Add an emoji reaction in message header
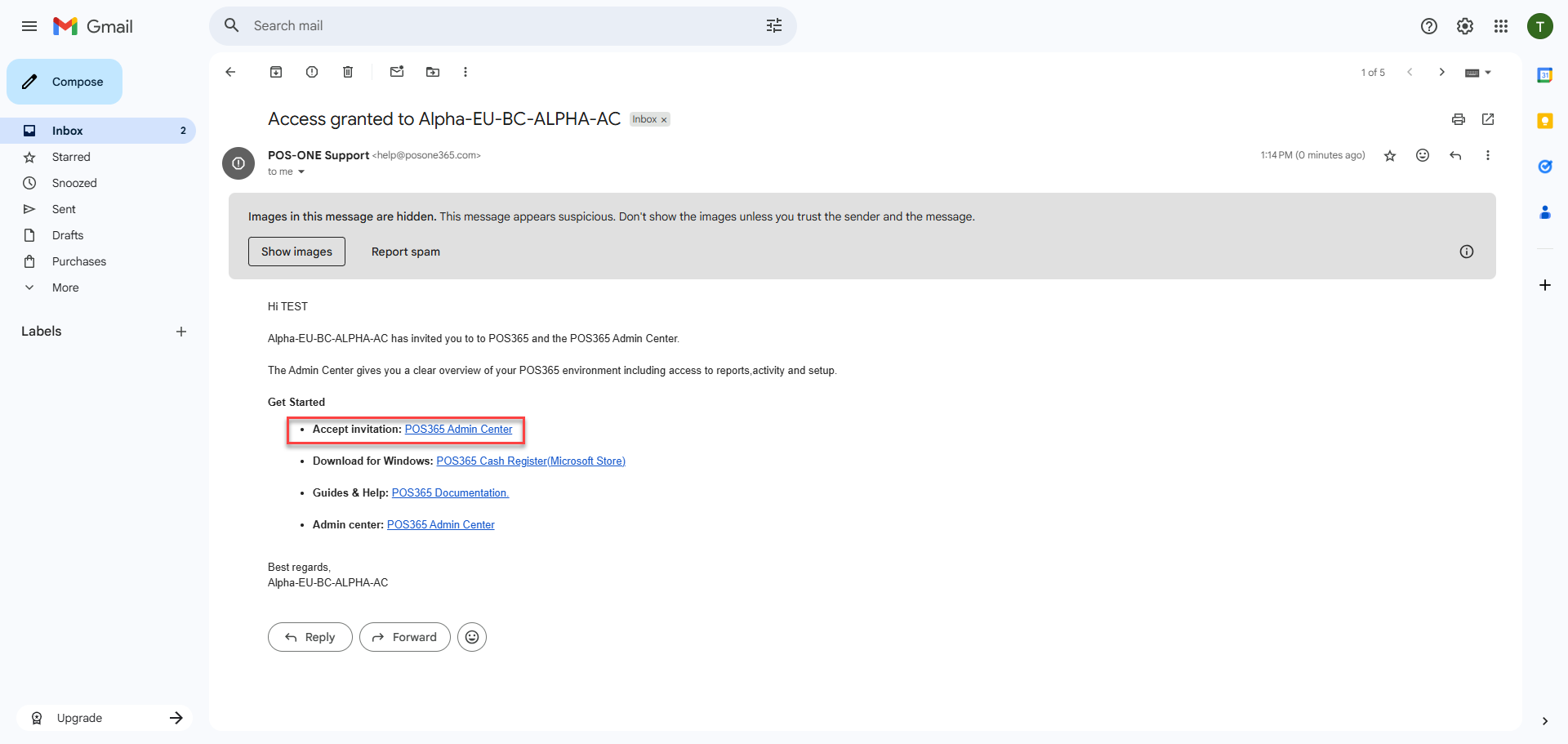 (1423, 155)
